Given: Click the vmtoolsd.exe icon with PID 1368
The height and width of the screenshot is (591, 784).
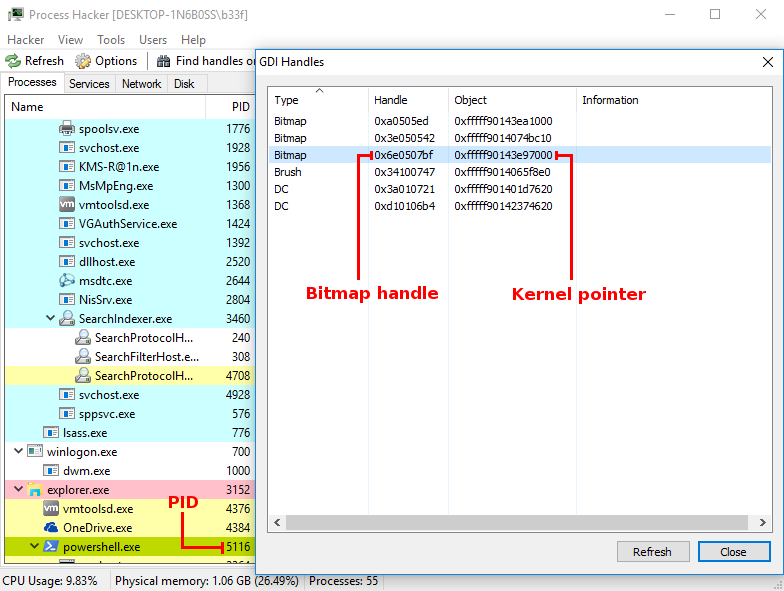Looking at the screenshot, I should point(66,204).
